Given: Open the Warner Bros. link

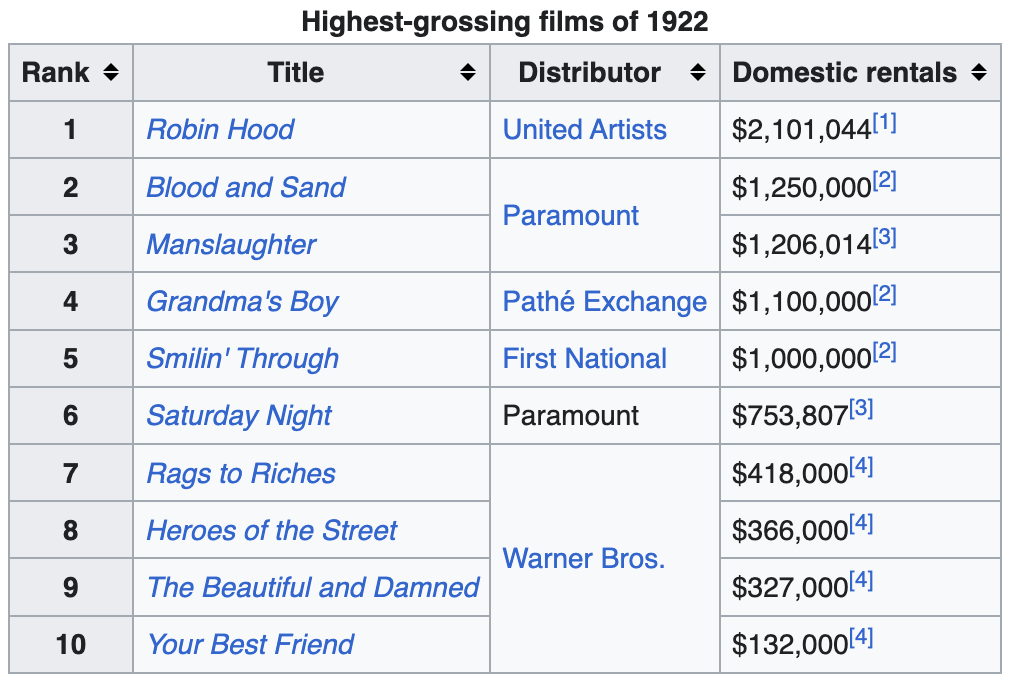Looking at the screenshot, I should (583, 558).
